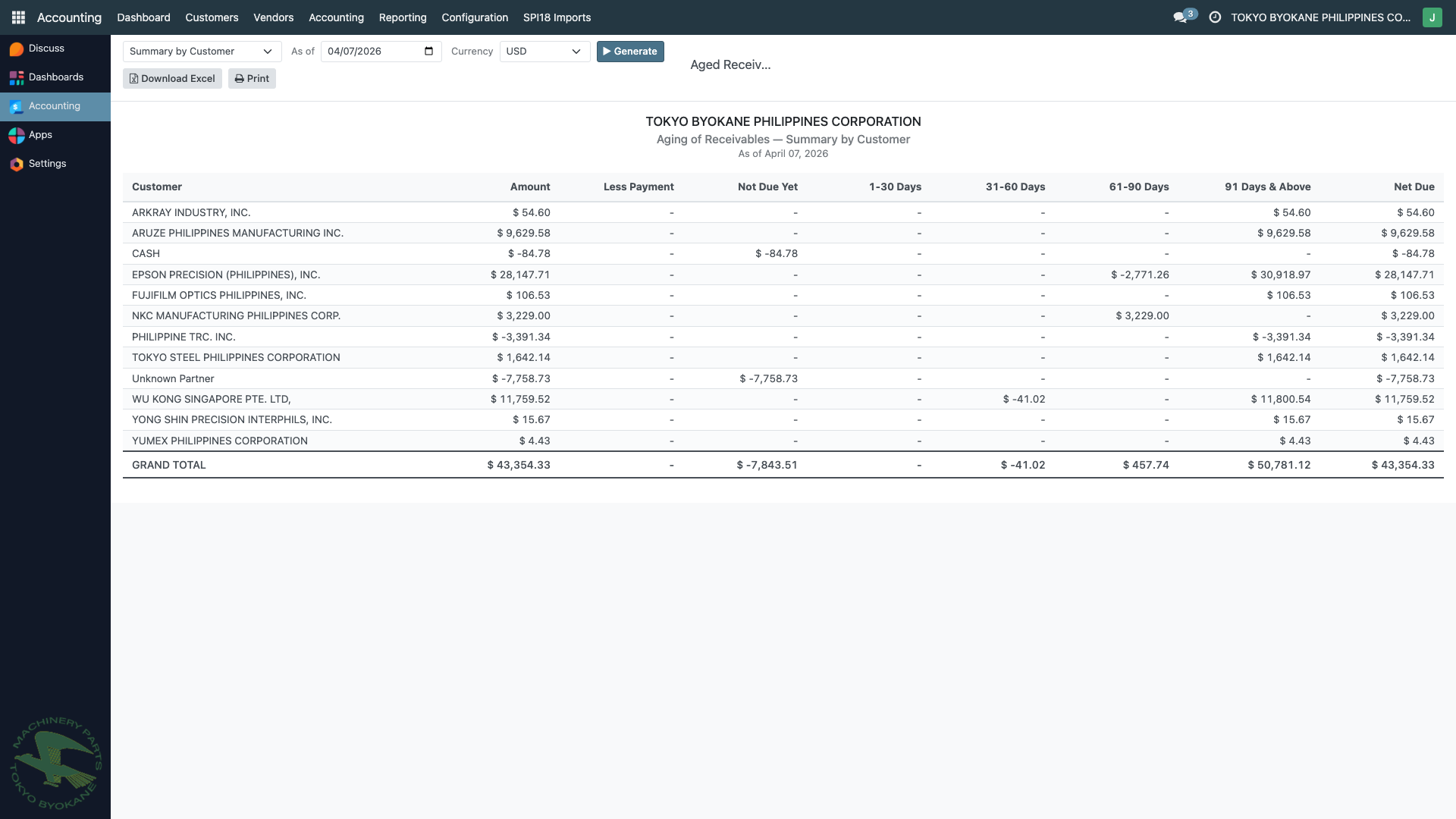The height and width of the screenshot is (819, 1456).
Task: Open the Settings sidebar icon
Action: (x=17, y=164)
